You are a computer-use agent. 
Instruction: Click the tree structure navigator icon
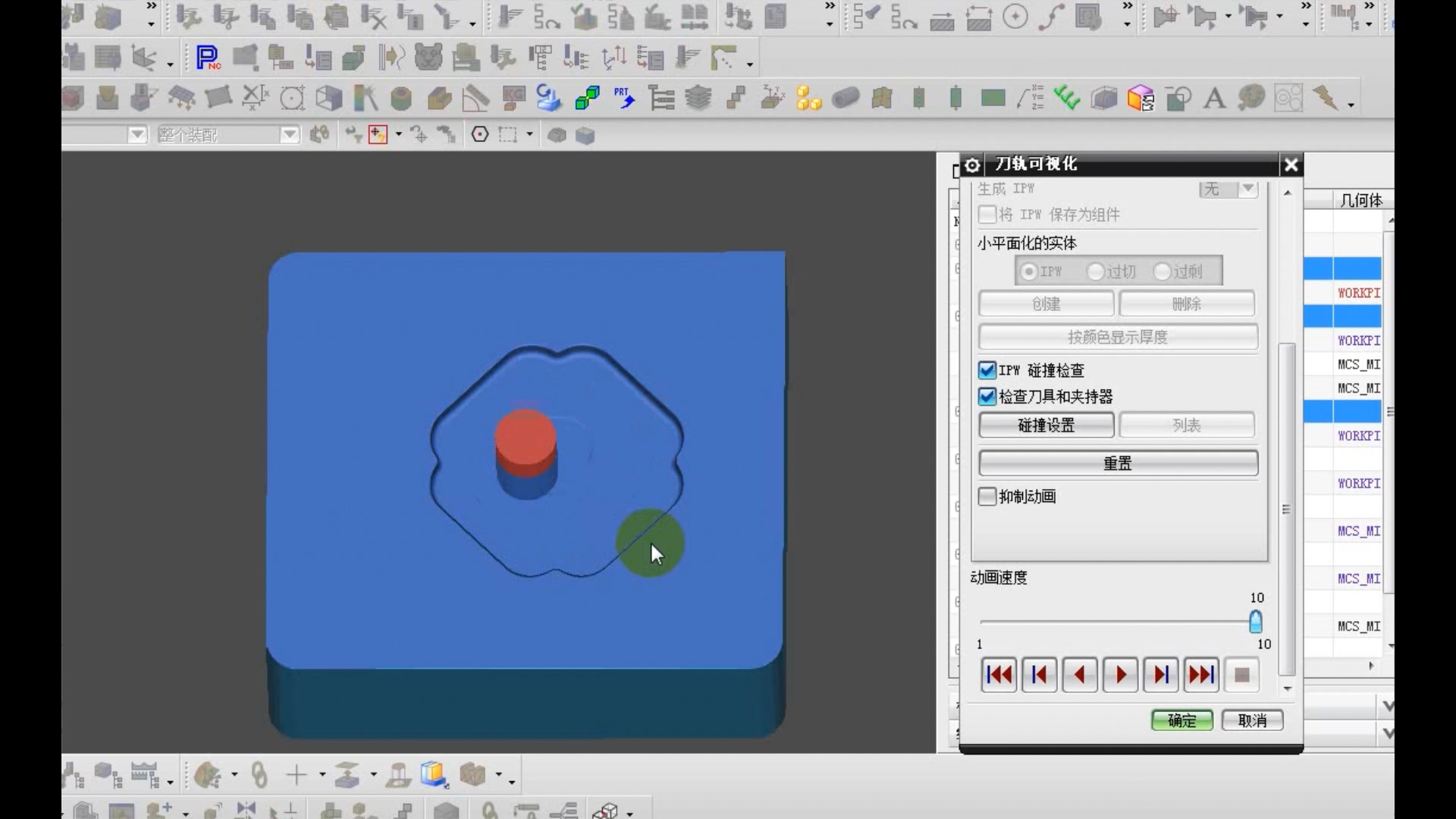pyautogui.click(x=661, y=98)
